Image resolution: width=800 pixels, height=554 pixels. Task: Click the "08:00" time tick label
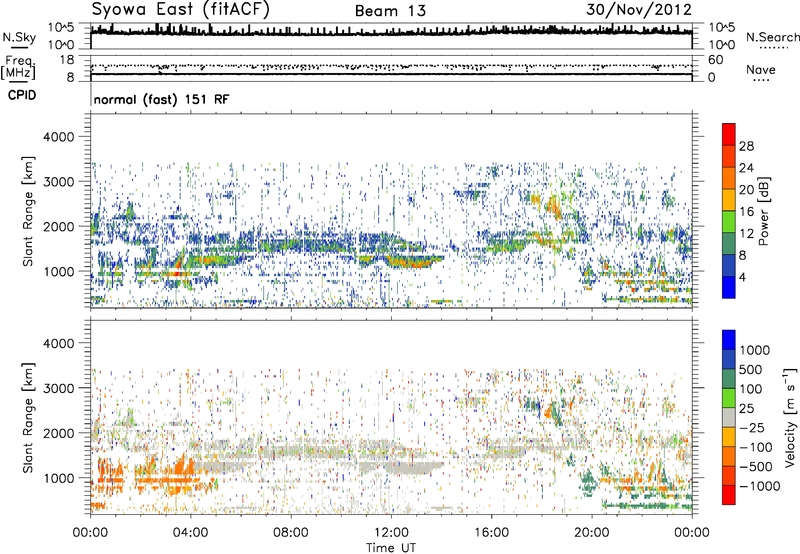[x=291, y=533]
